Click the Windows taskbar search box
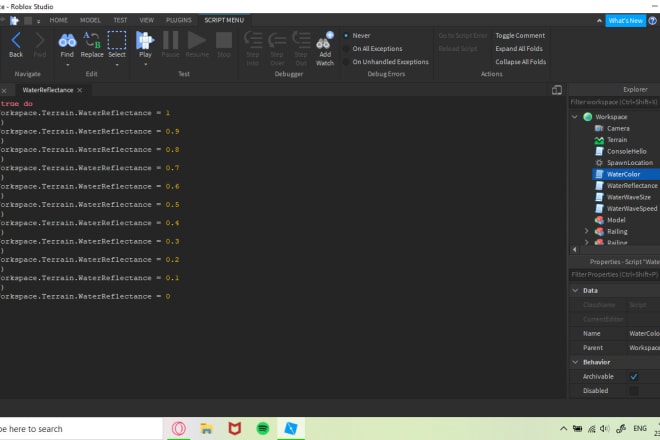Screen dimensions: 660x440 click(80, 429)
